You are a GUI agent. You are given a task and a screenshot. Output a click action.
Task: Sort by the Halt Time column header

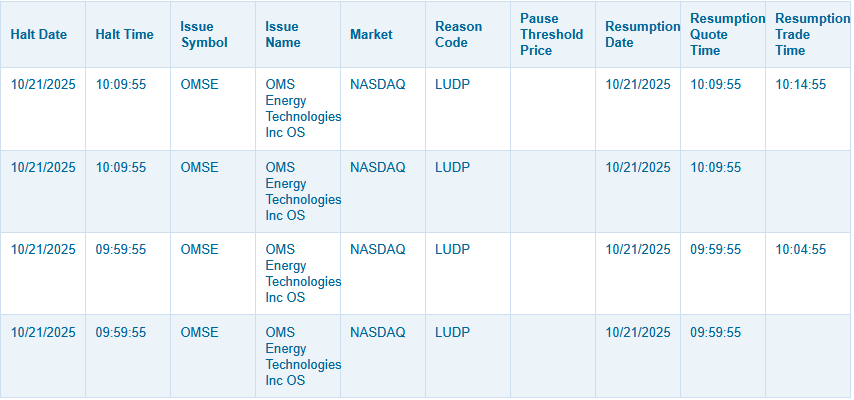(x=125, y=34)
